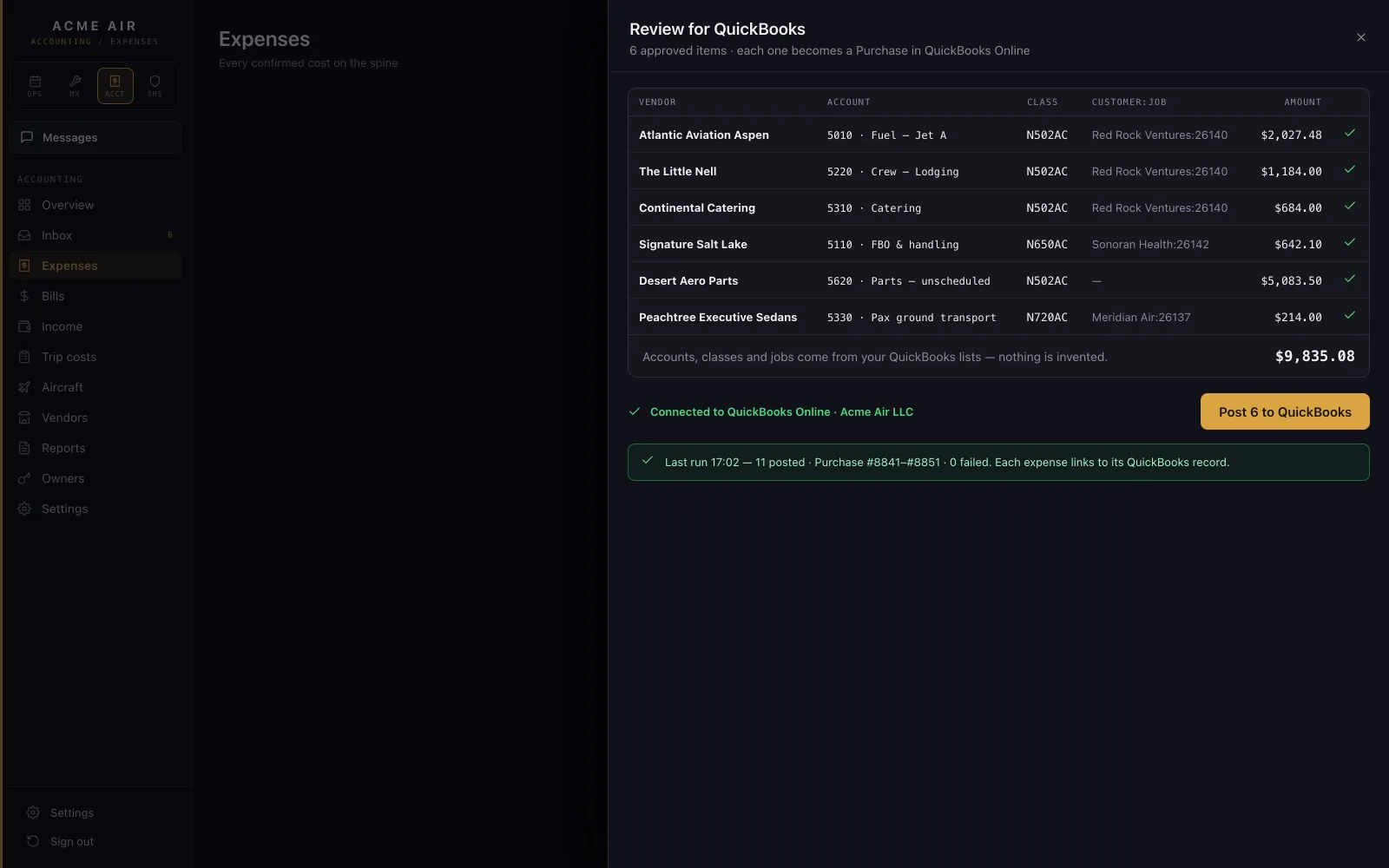Click the check mark on Continental Catering row
Image resolution: width=1389 pixels, height=868 pixels.
(1350, 206)
